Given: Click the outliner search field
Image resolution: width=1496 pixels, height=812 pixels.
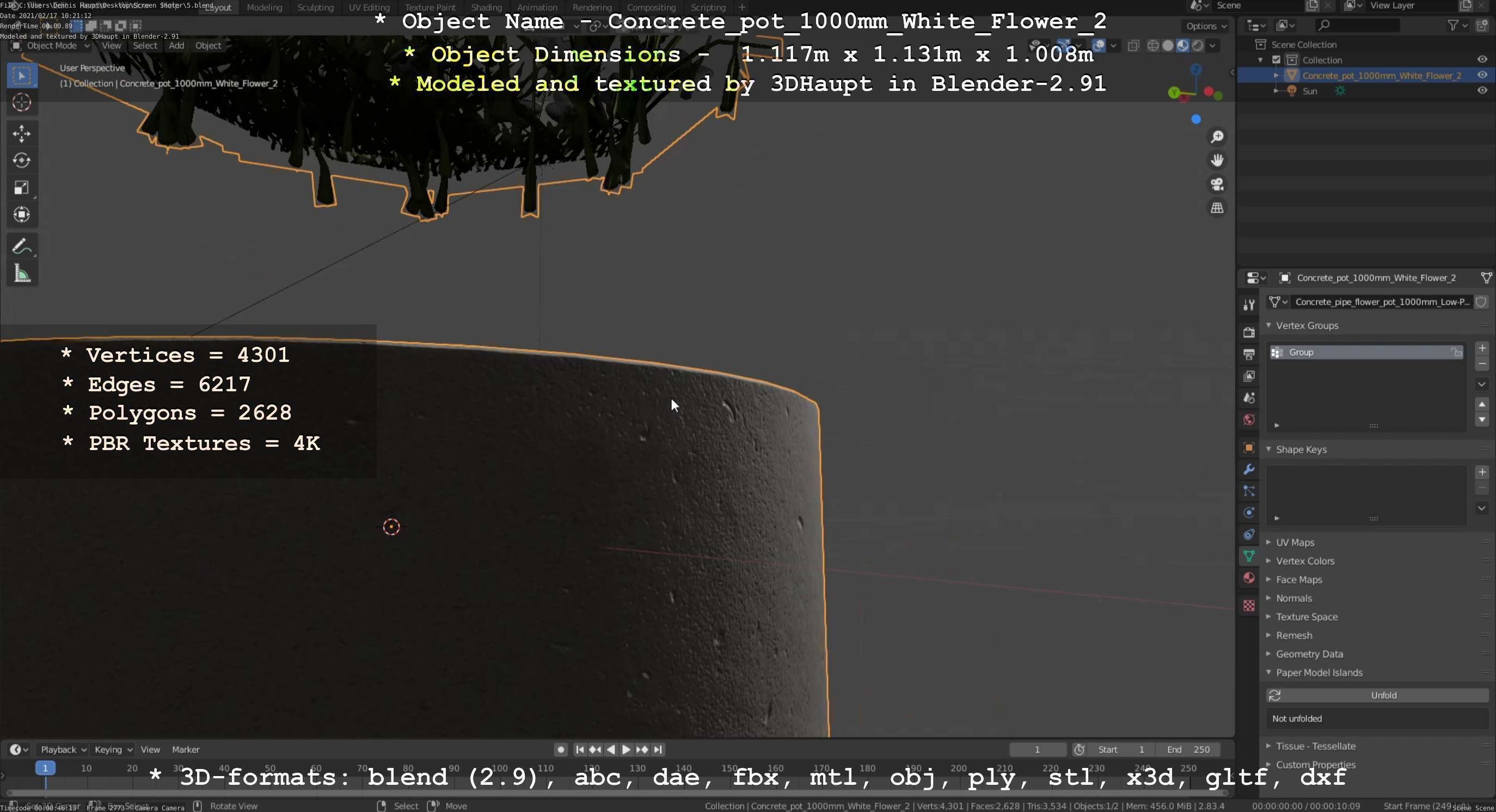Looking at the screenshot, I should click(1357, 26).
